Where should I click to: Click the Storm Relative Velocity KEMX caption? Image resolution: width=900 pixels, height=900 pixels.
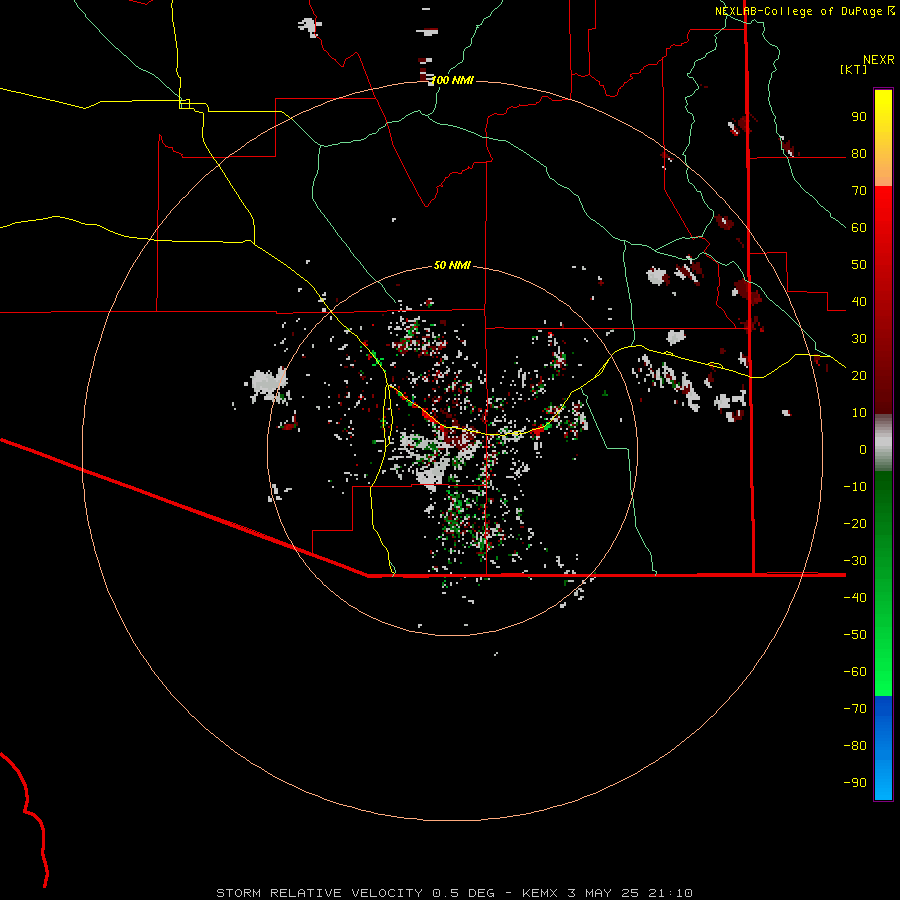tap(454, 893)
